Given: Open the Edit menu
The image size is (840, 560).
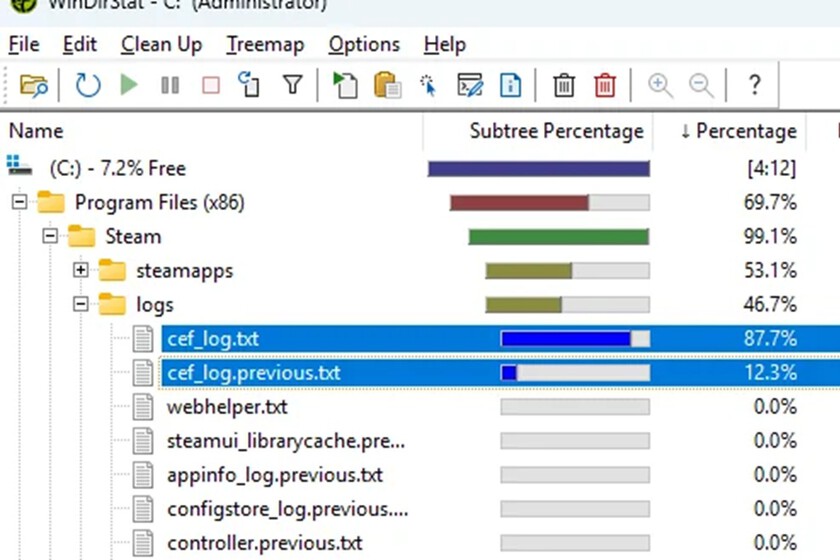Looking at the screenshot, I should [x=80, y=44].
